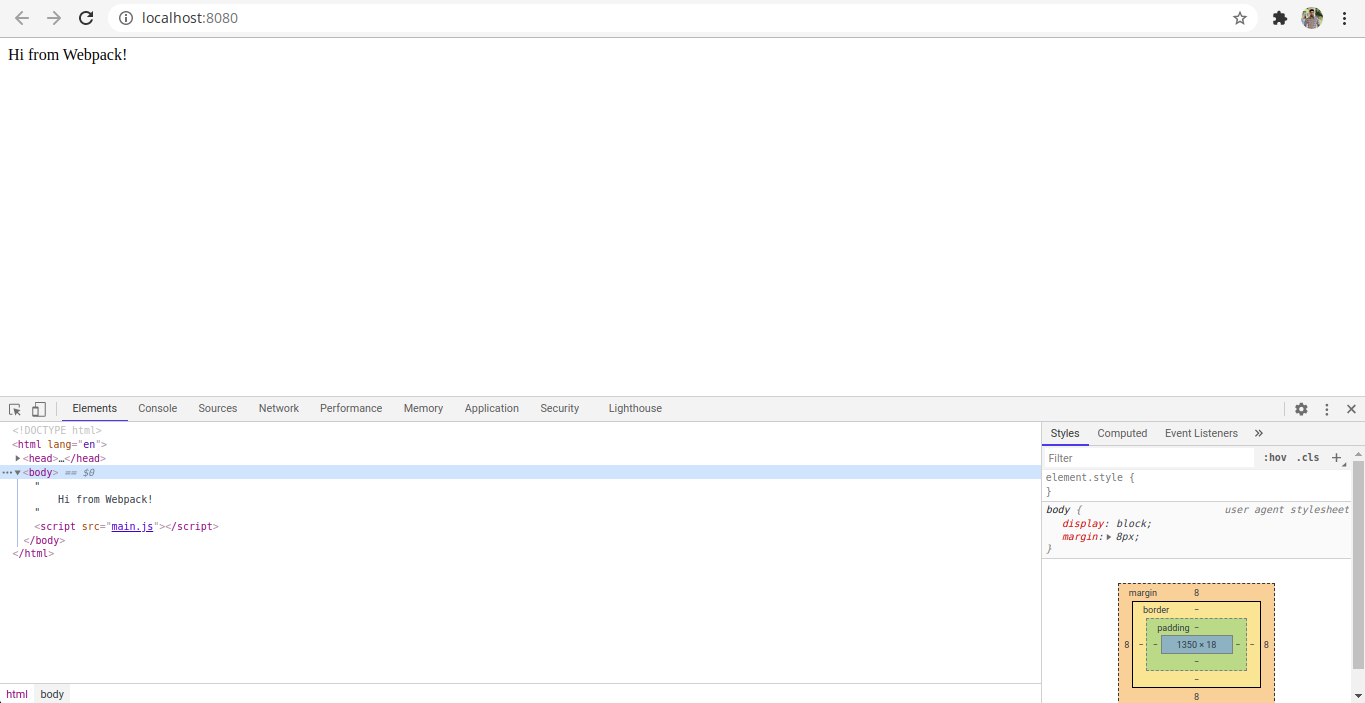Toggle the device toolbar

coord(39,409)
